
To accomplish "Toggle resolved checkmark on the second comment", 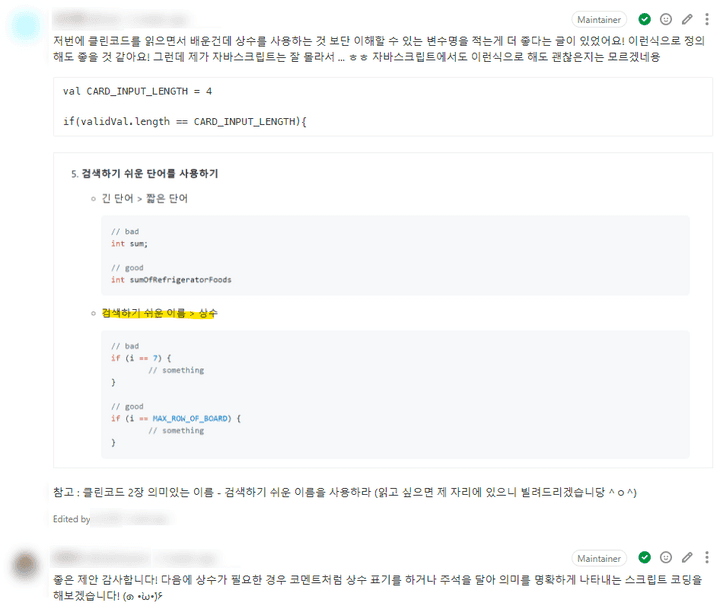I will [645, 557].
